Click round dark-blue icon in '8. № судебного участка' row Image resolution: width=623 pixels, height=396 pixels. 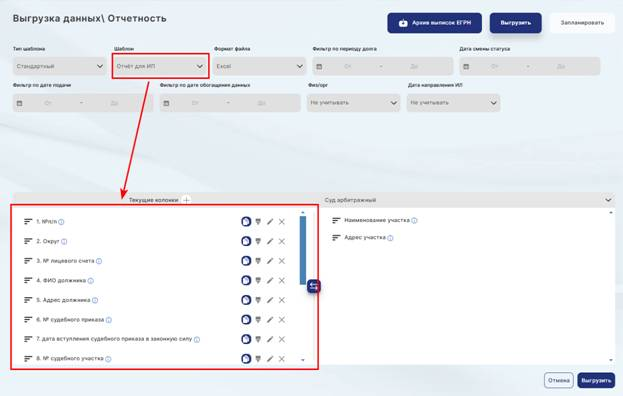[x=246, y=359]
